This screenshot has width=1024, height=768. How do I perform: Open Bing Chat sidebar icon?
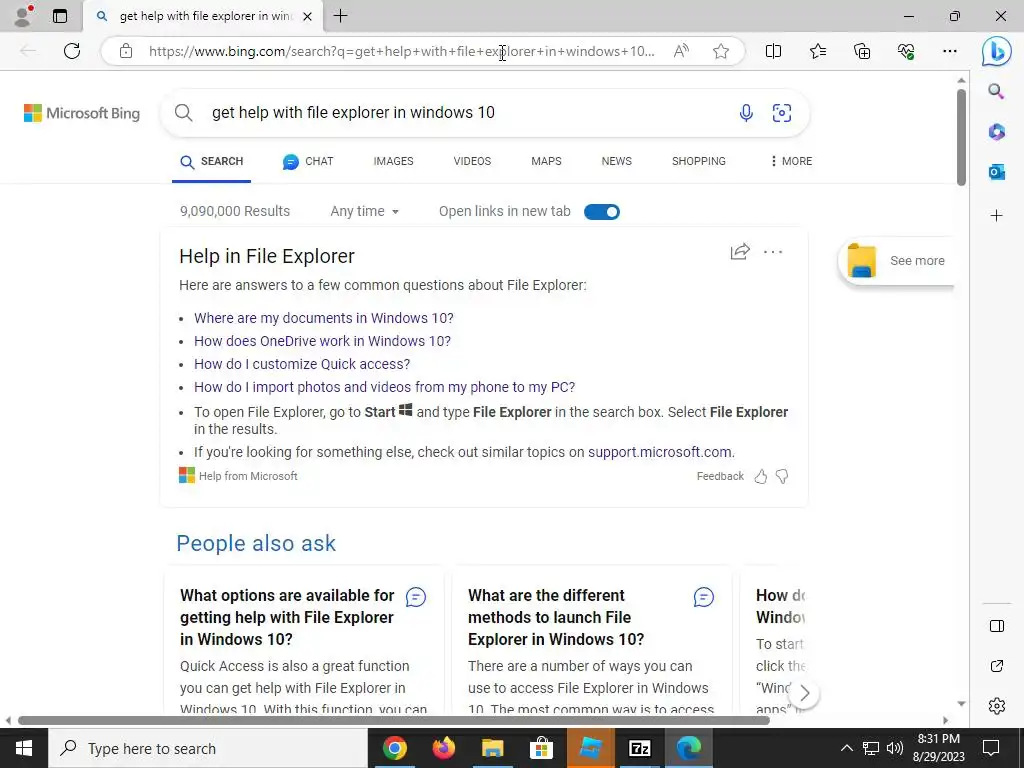click(x=997, y=52)
